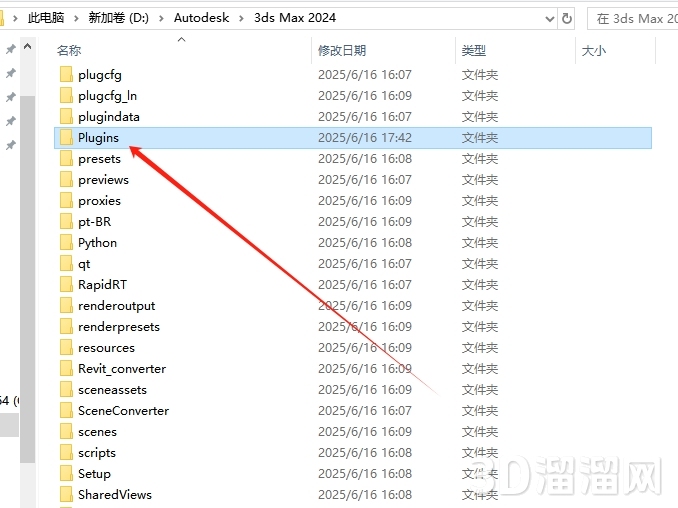
Task: Refresh the current folder view
Action: pyautogui.click(x=566, y=19)
